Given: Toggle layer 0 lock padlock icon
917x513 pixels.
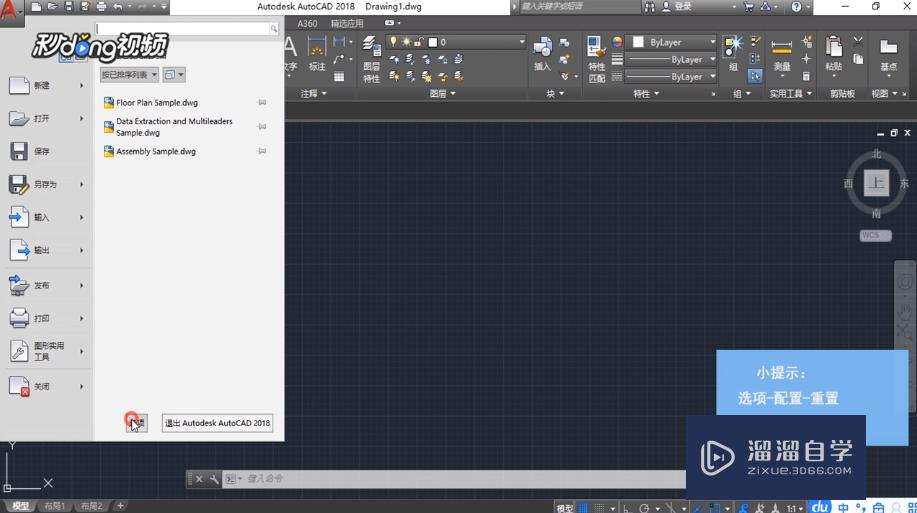Looking at the screenshot, I should click(x=419, y=42).
